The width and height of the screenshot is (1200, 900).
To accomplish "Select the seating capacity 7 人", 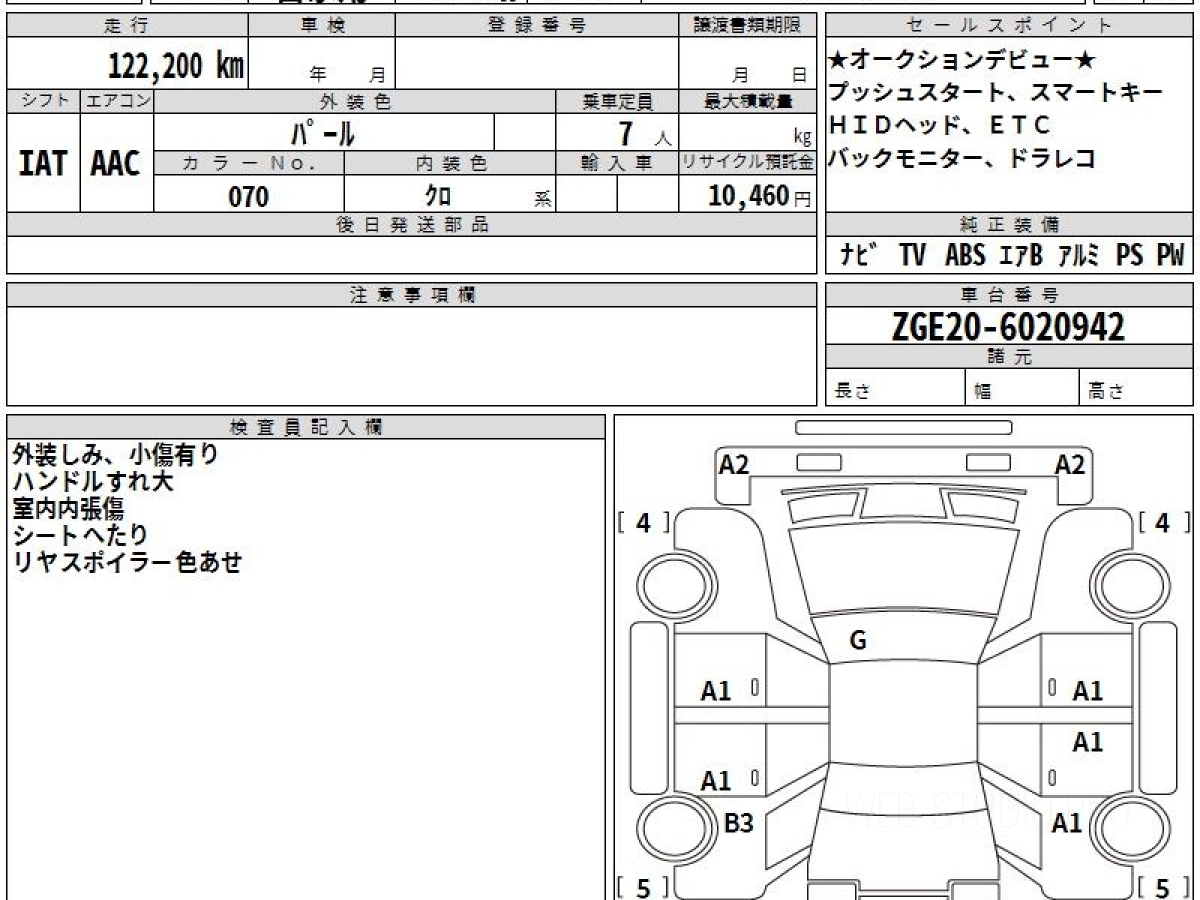I will 645,133.
